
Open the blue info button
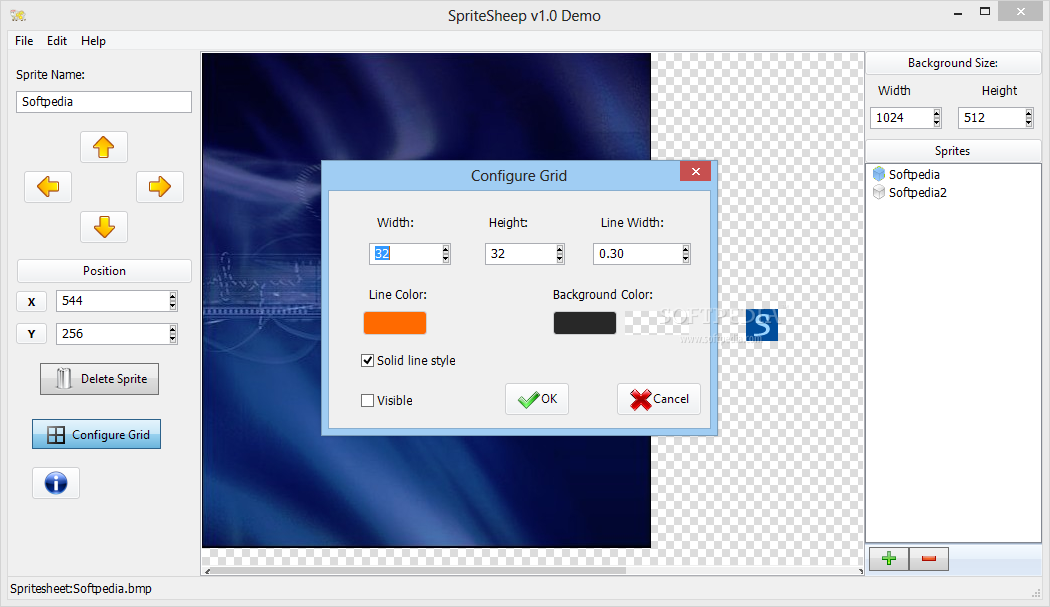coord(56,483)
